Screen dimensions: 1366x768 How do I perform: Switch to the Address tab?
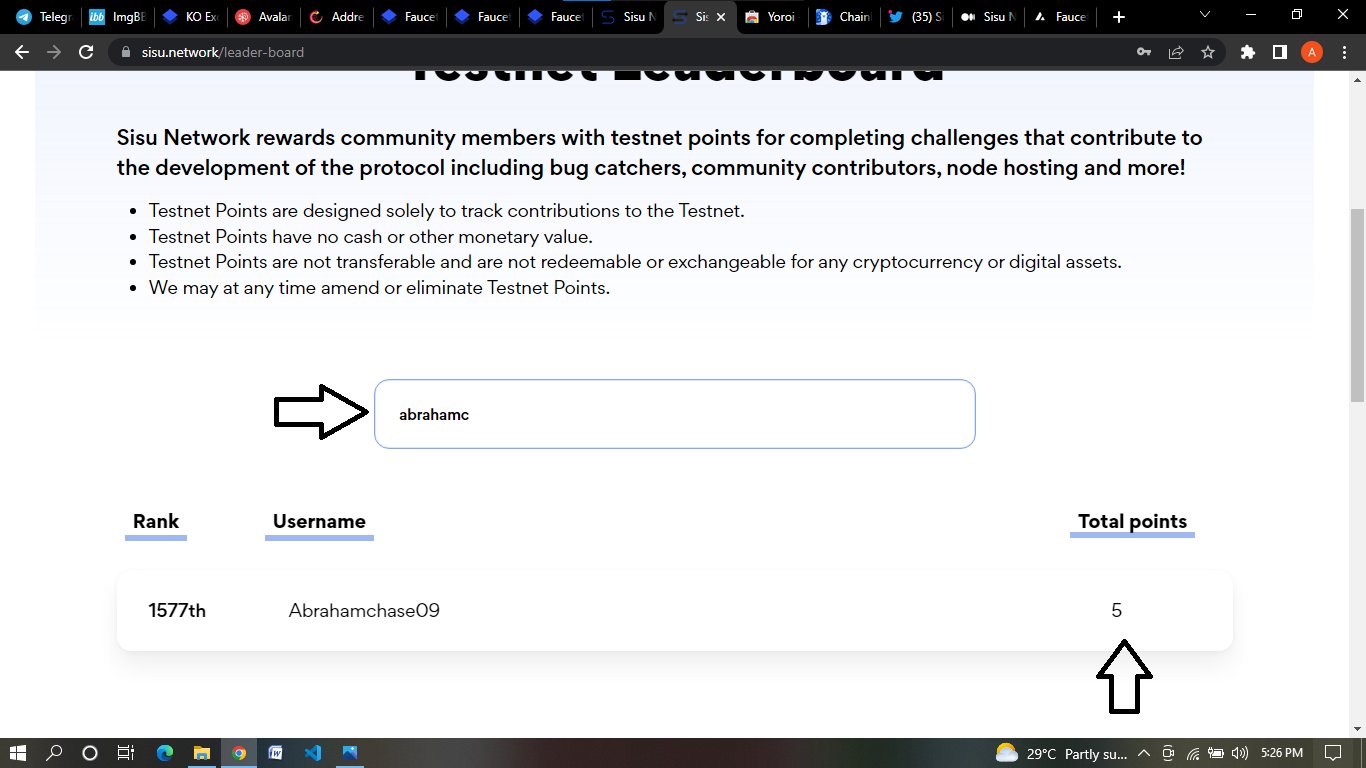click(337, 17)
